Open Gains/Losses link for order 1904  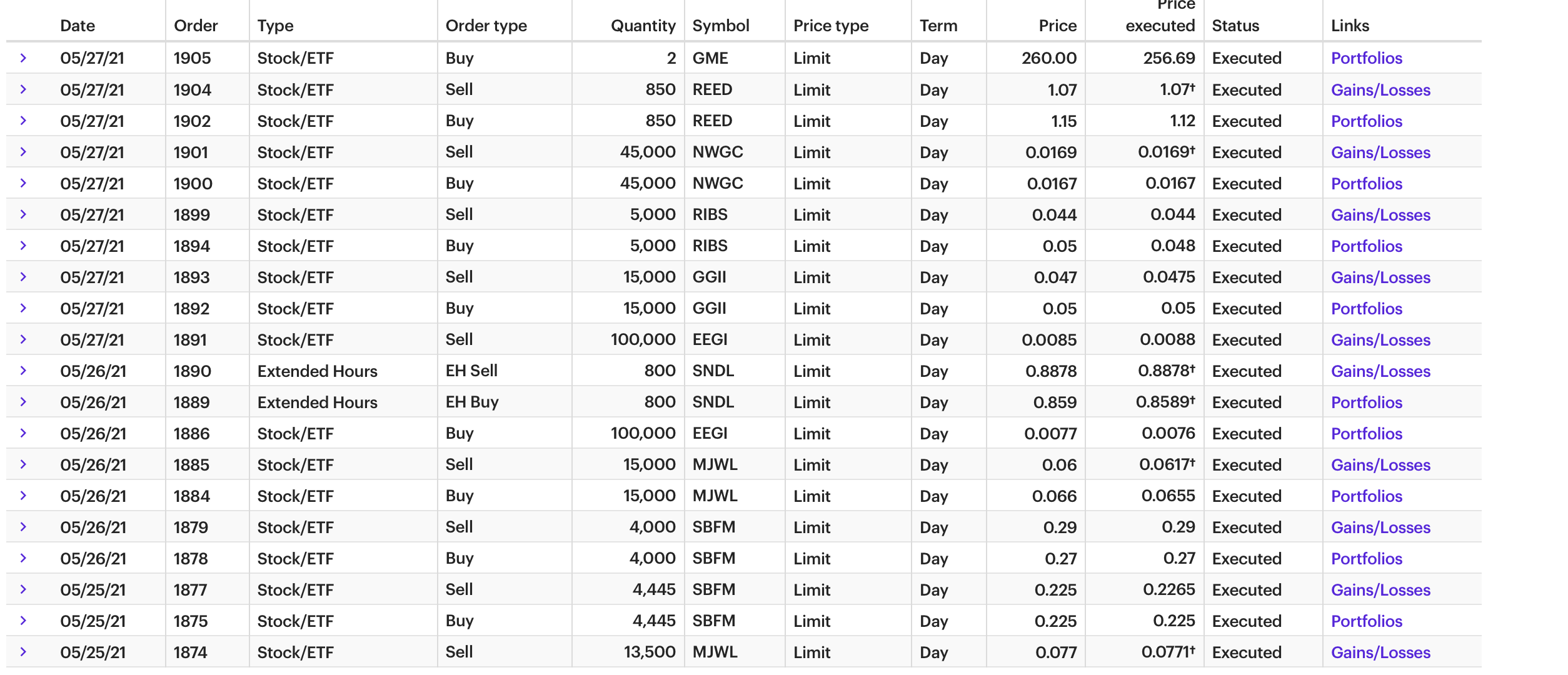coord(1380,90)
